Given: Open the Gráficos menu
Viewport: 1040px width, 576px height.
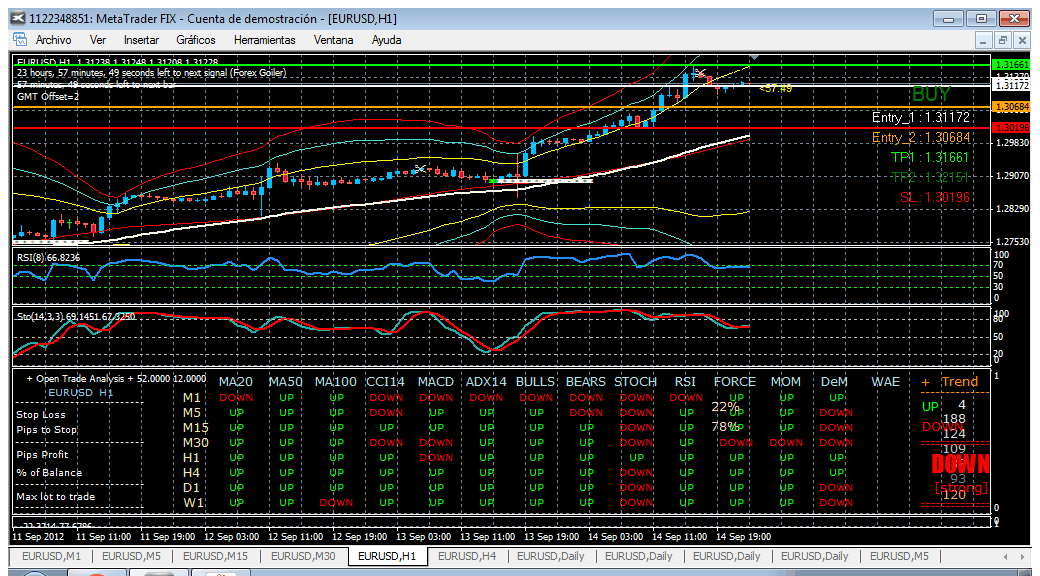Looking at the screenshot, I should [196, 40].
